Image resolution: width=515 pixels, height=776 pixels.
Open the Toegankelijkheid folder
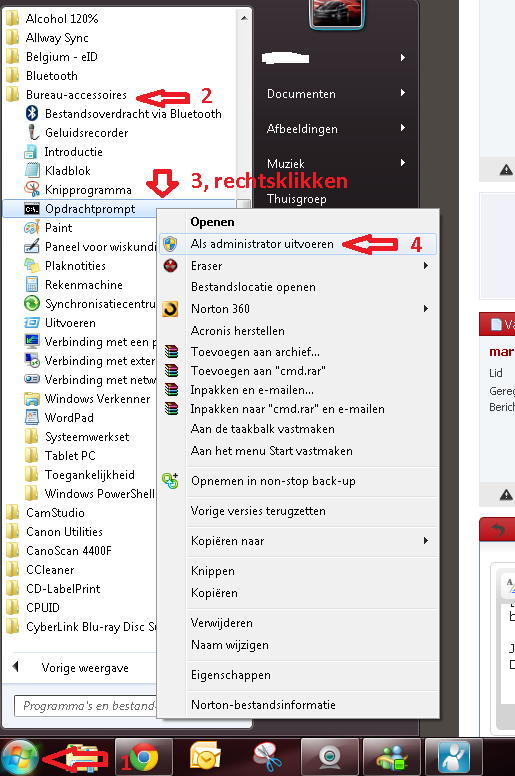coord(90,475)
